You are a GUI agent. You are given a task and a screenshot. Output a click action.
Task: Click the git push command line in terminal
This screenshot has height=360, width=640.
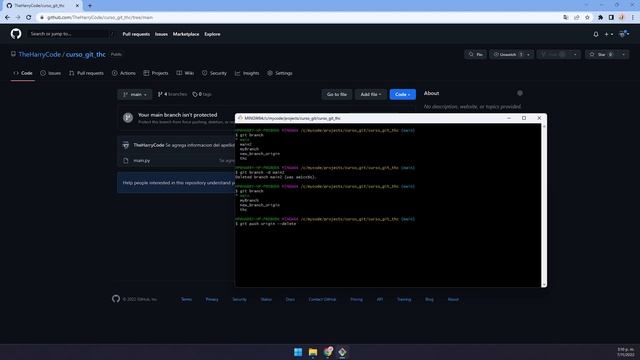click(266, 224)
